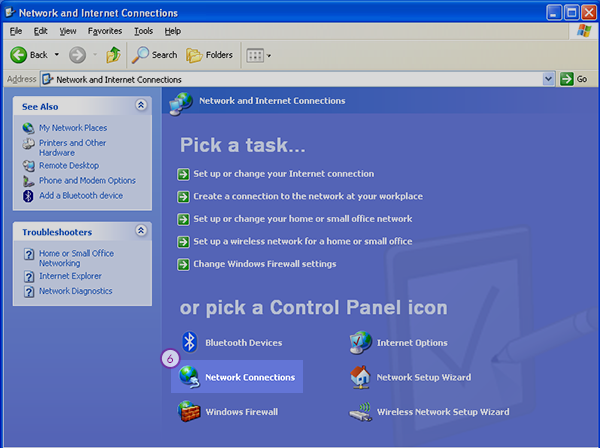
Task: Click Create a connection to workplace network link
Action: (308, 196)
